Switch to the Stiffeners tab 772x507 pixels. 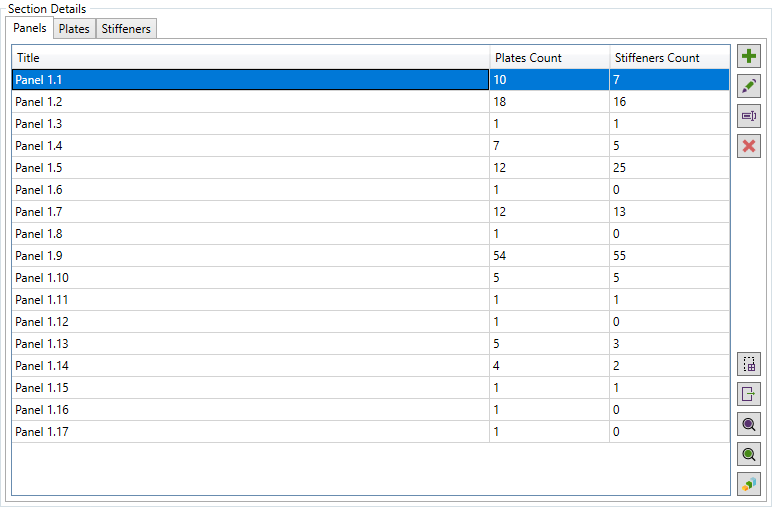click(x=126, y=29)
